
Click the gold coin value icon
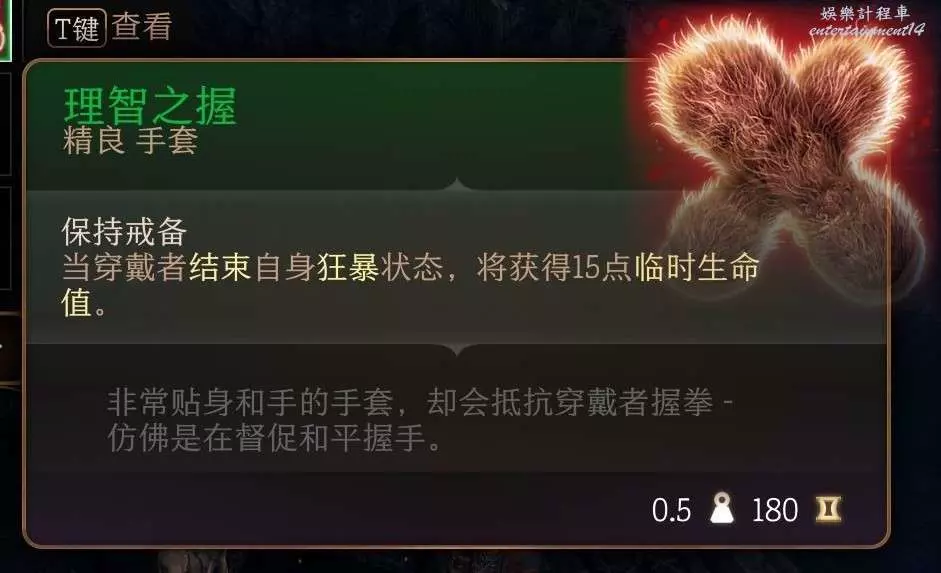[x=828, y=509]
